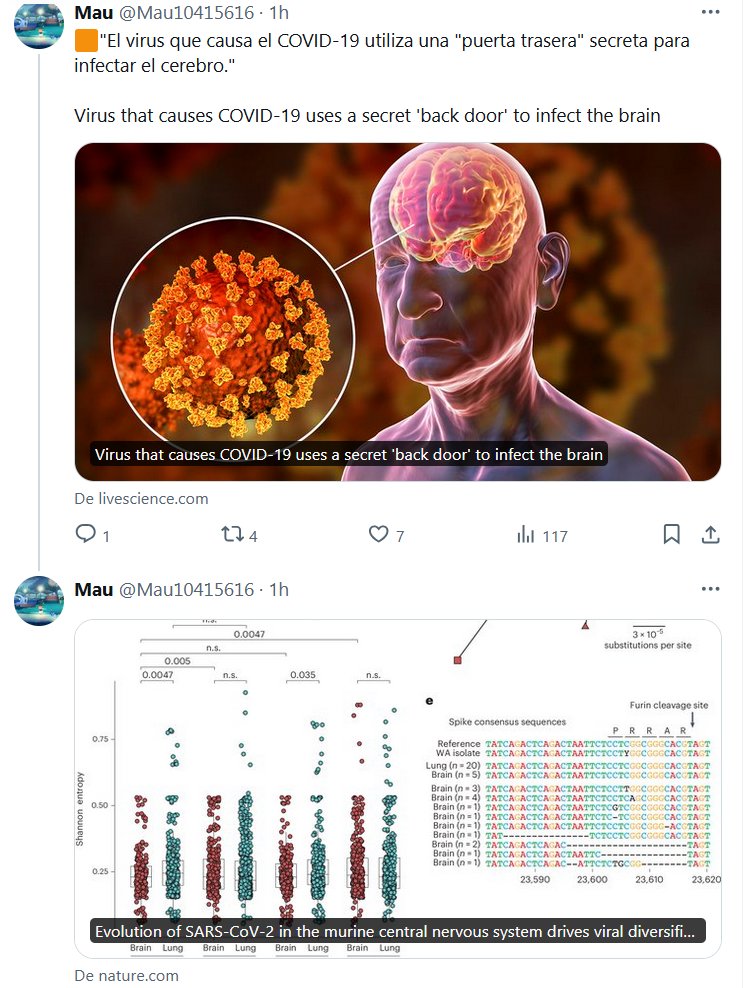752x988 pixels.
Task: Open @Mau10415616 handle on second tweet
Action: [186, 589]
